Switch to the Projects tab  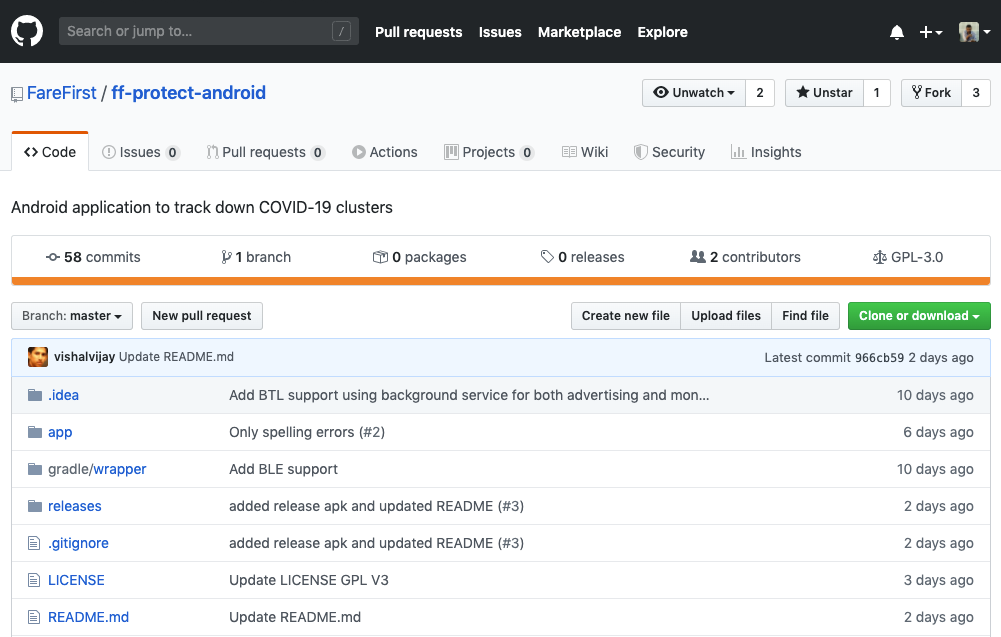(x=489, y=152)
